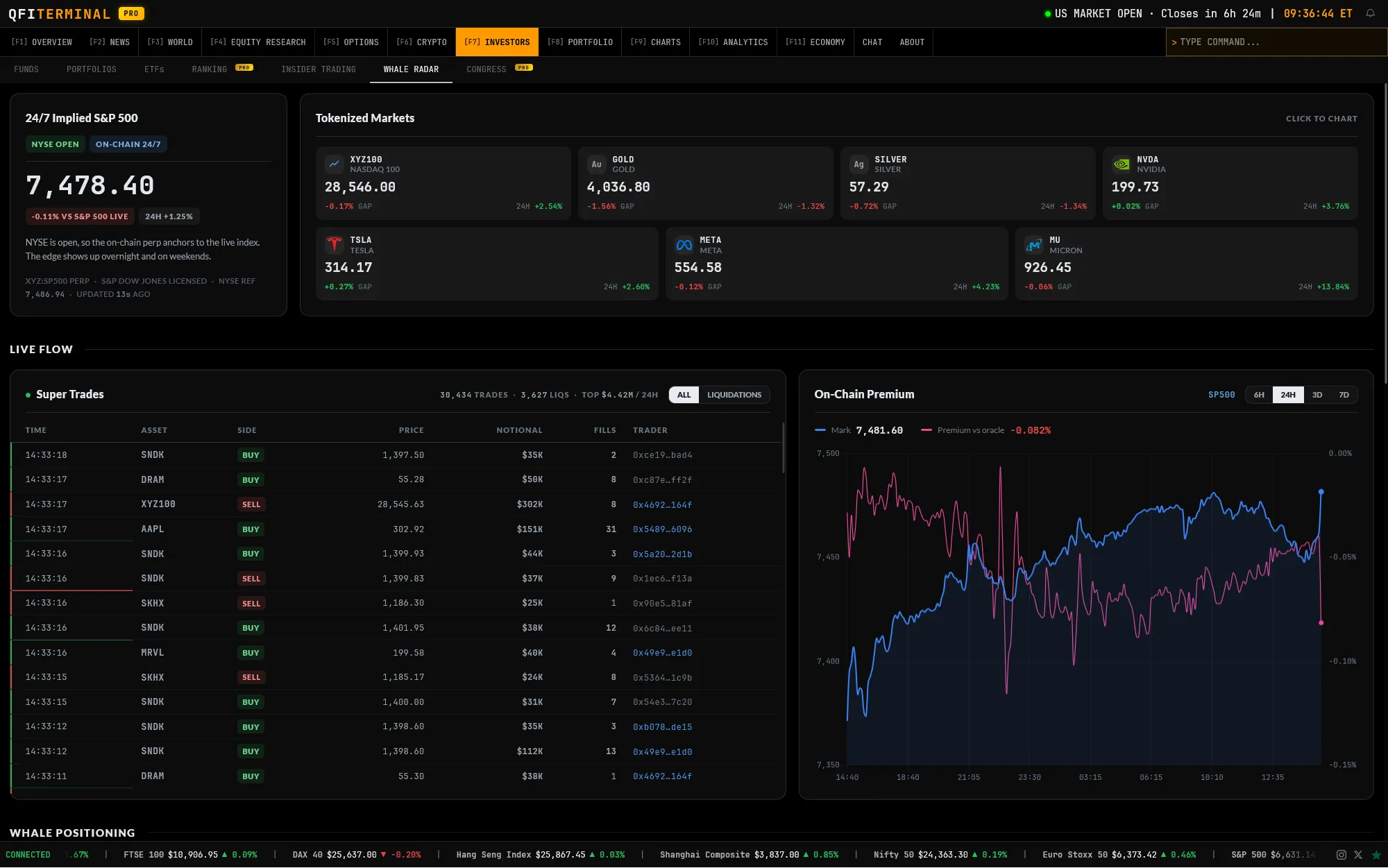Open the Congress sub-tab
Viewport: 1388px width, 868px height.
(x=499, y=69)
